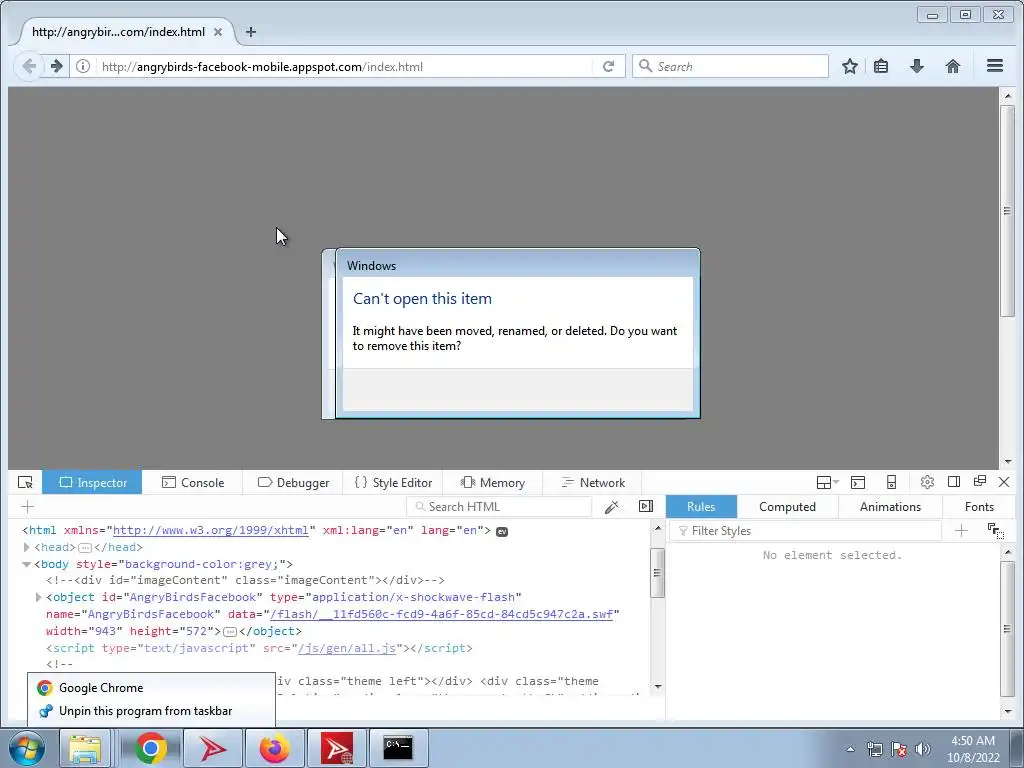Click the Filter Styles input field
Image resolution: width=1024 pixels, height=768 pixels.
tap(807, 531)
